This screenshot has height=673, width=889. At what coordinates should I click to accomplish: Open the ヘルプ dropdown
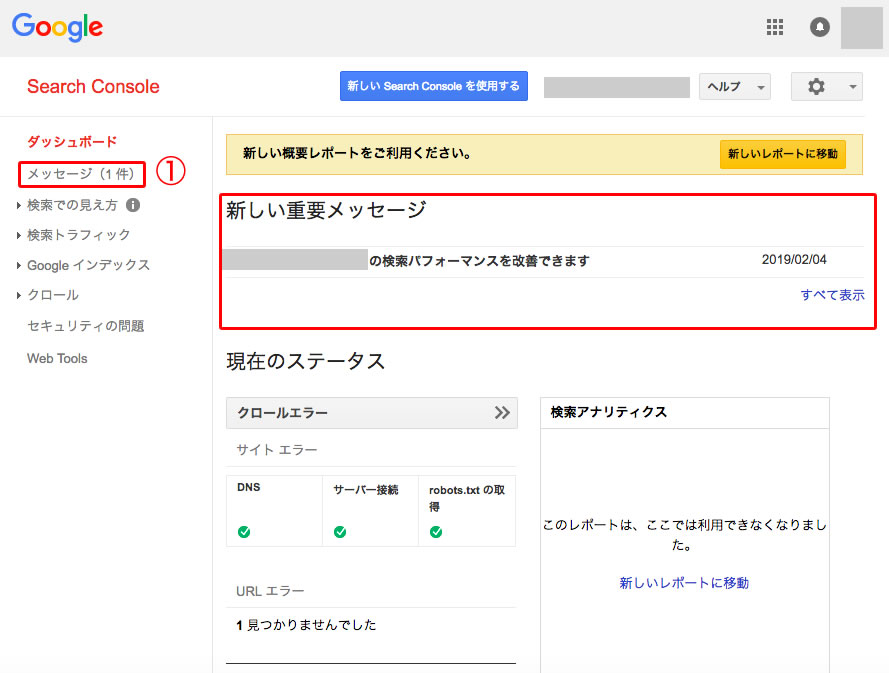(x=734, y=87)
